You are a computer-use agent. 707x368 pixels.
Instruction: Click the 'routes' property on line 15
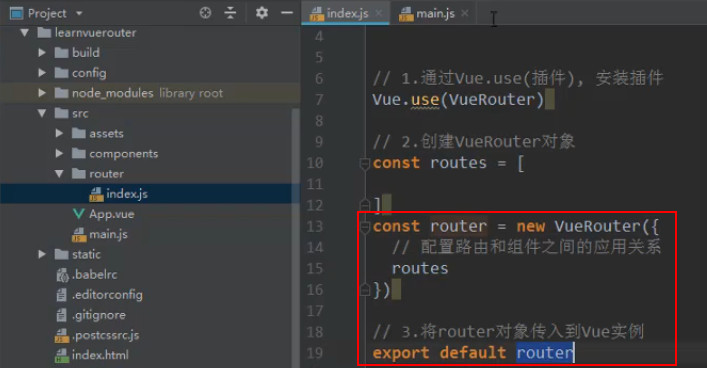[x=420, y=269]
